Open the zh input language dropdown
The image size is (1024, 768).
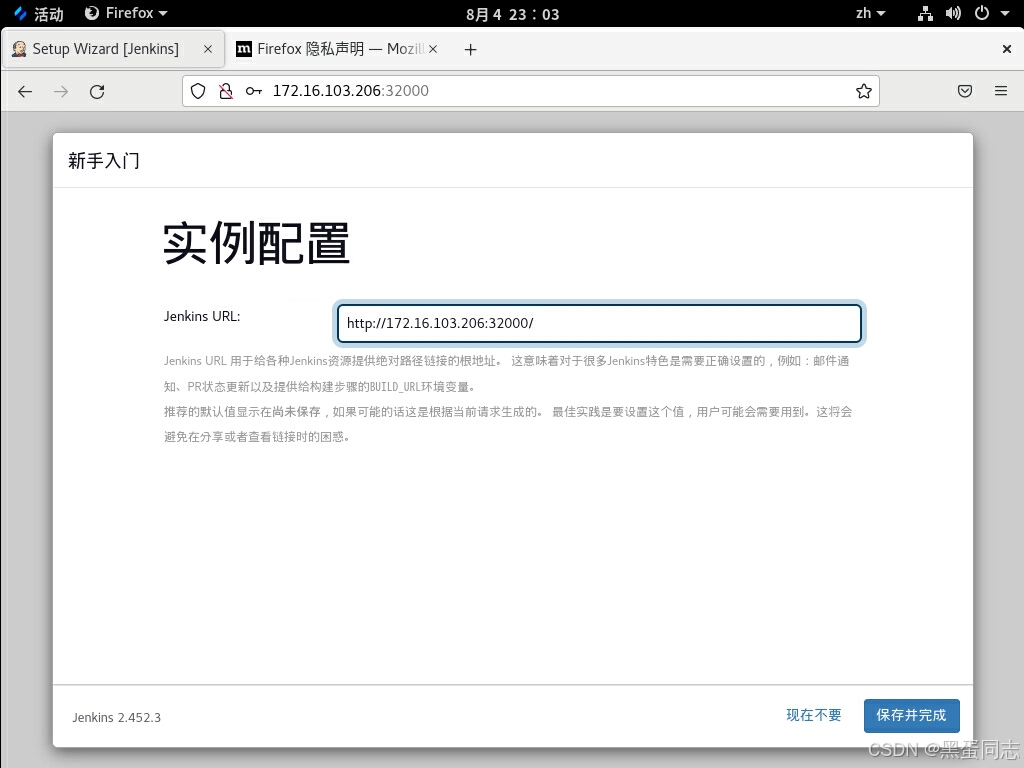(871, 13)
